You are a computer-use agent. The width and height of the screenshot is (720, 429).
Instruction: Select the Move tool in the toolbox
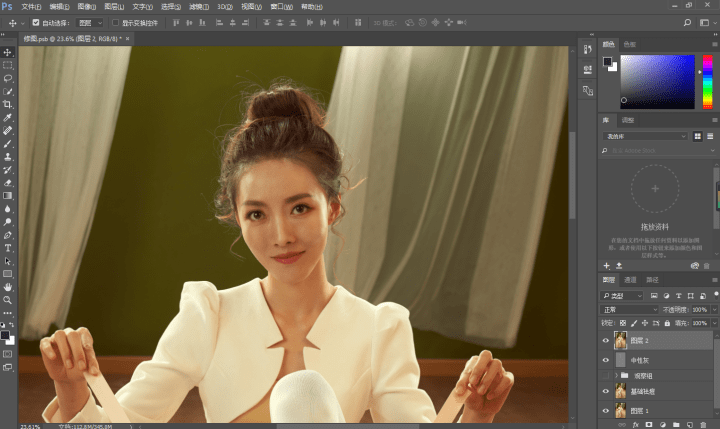(x=7, y=52)
